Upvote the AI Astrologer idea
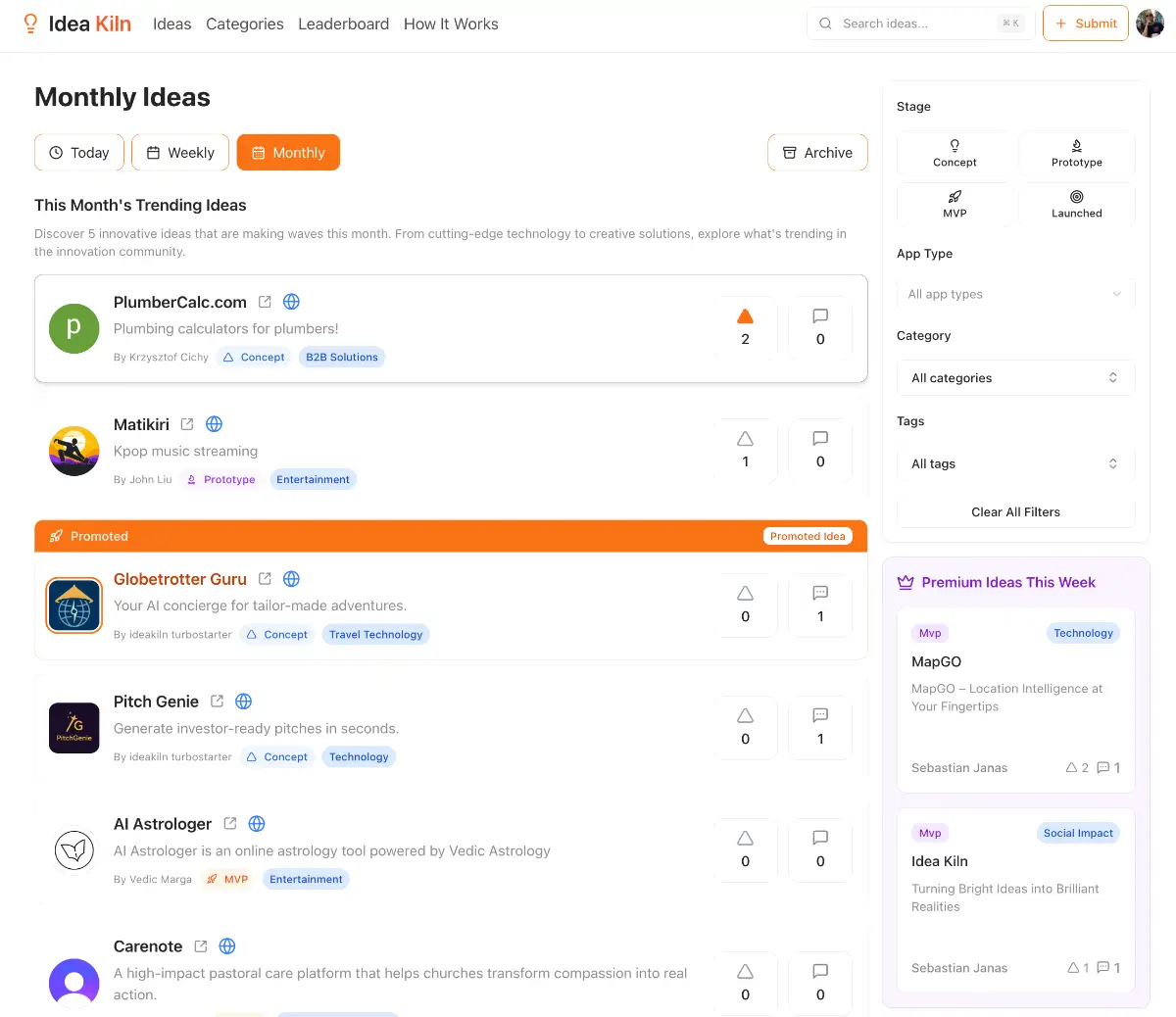Image resolution: width=1176 pixels, height=1017 pixels. [745, 849]
